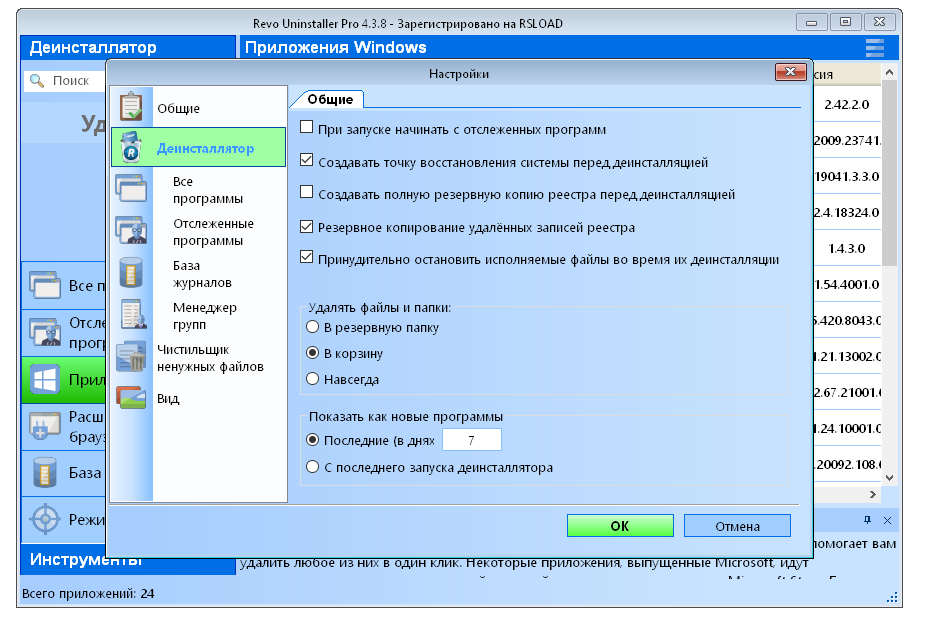Image resolution: width=927 pixels, height=623 pixels.
Task: Click the Отмена button
Action: click(737, 525)
